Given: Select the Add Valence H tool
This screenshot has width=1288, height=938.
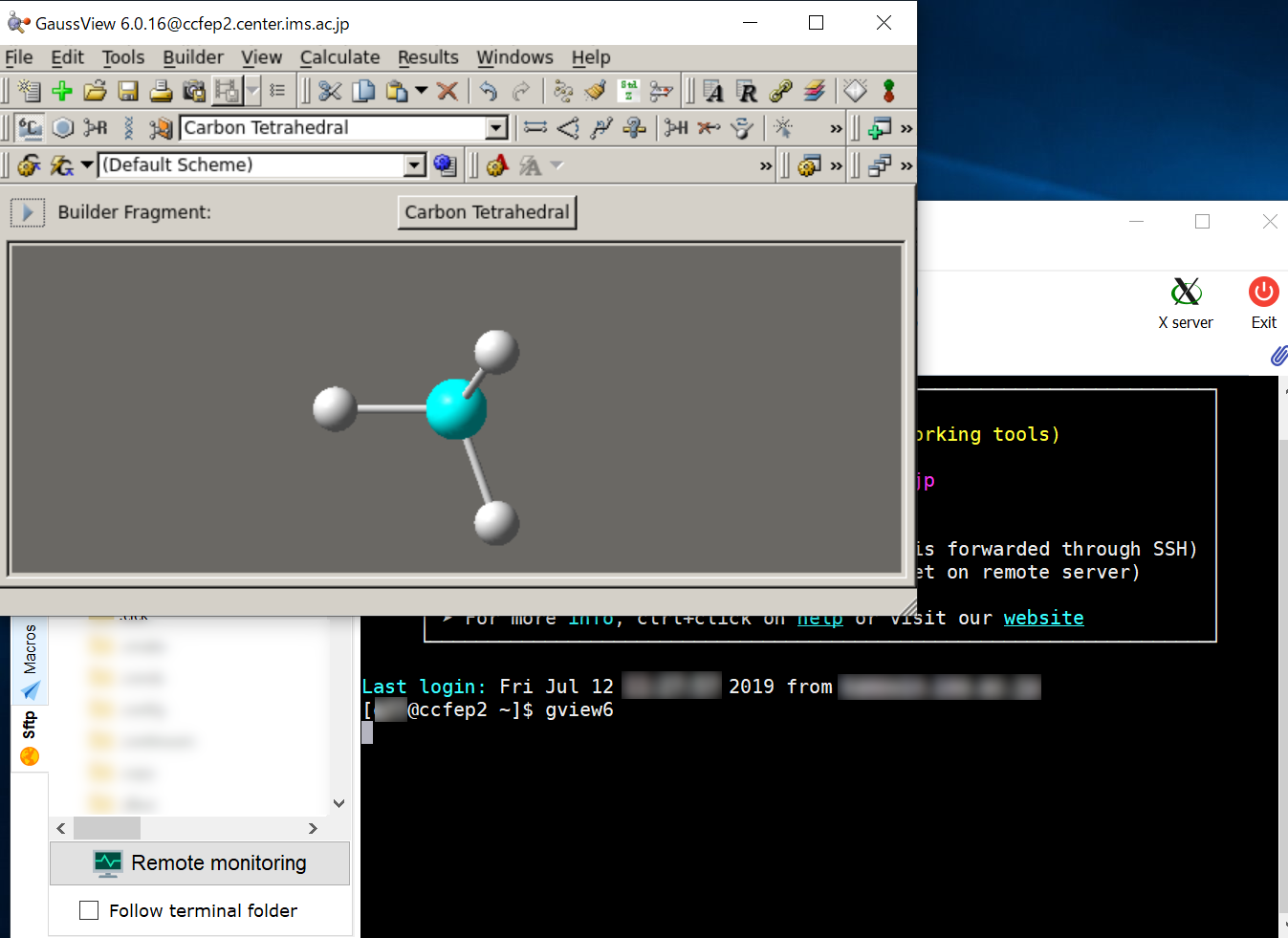Looking at the screenshot, I should click(676, 128).
